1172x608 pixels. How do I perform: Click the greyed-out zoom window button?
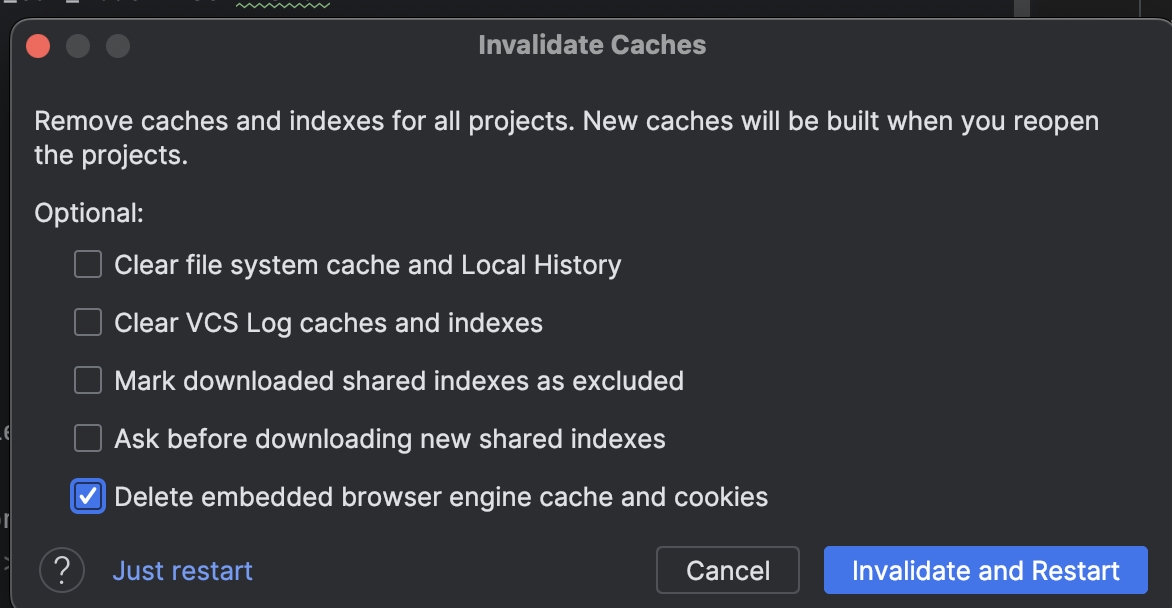[118, 46]
